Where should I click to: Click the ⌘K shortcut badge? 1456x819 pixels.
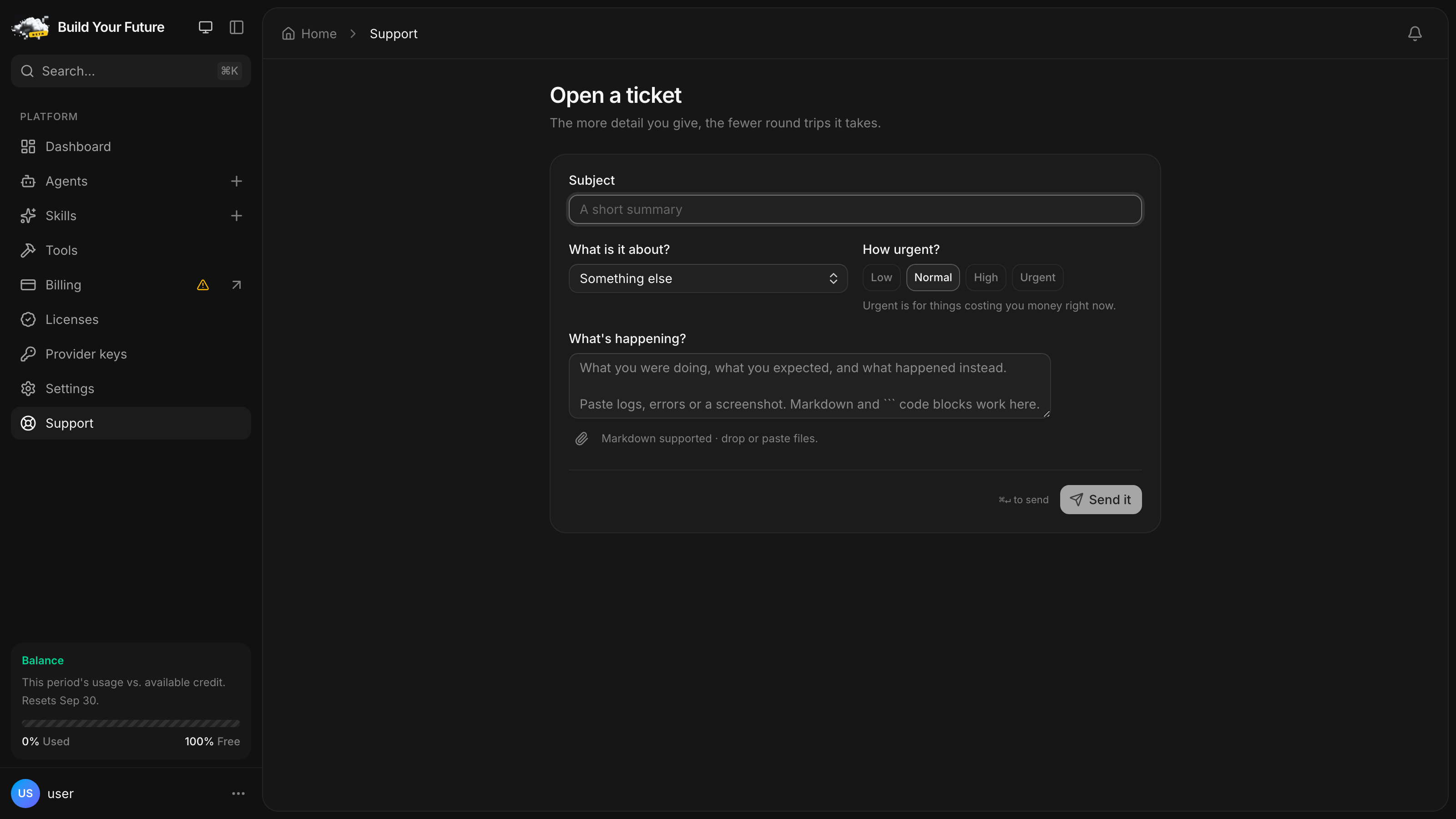[x=229, y=71]
